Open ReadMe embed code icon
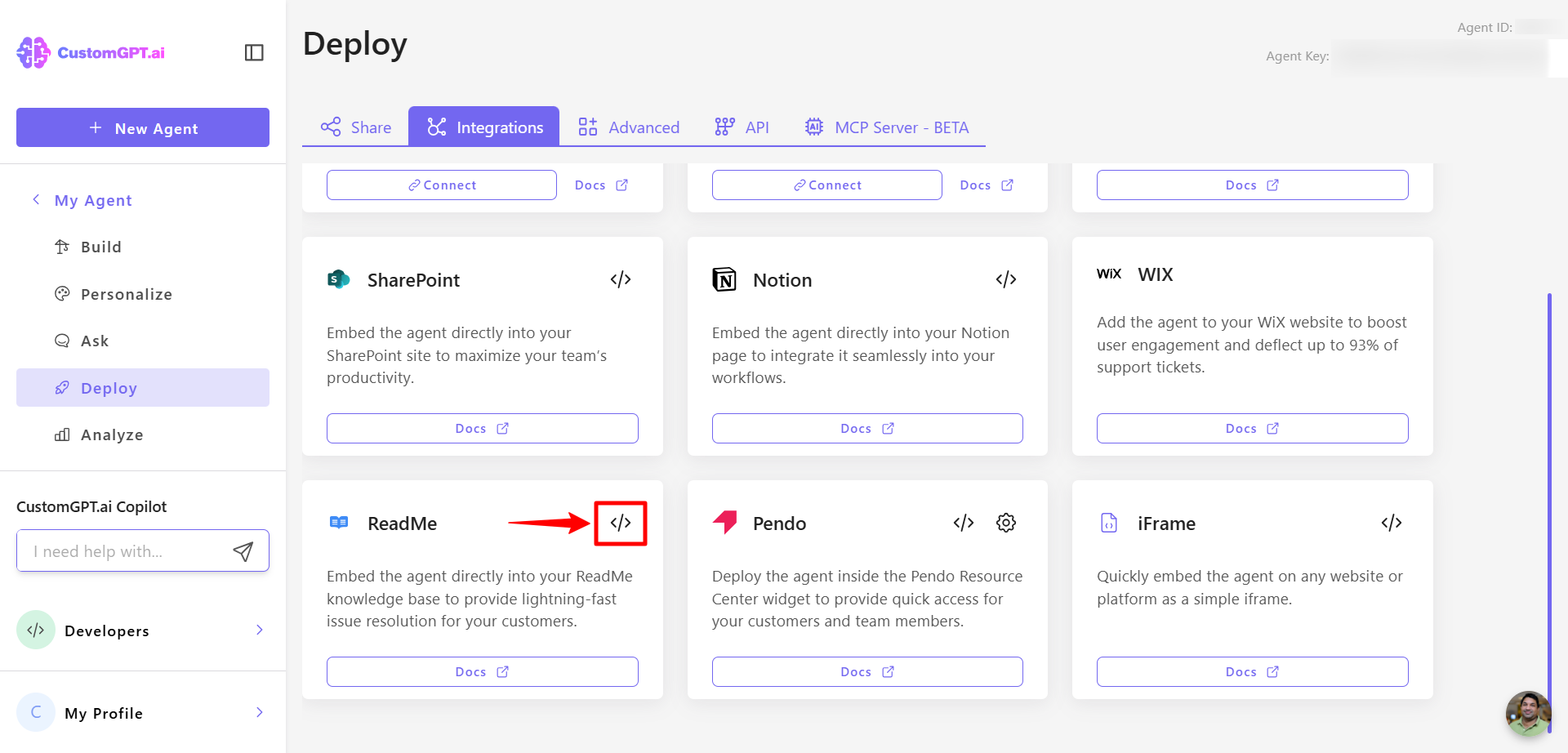The height and width of the screenshot is (753, 1568). pyautogui.click(x=621, y=523)
